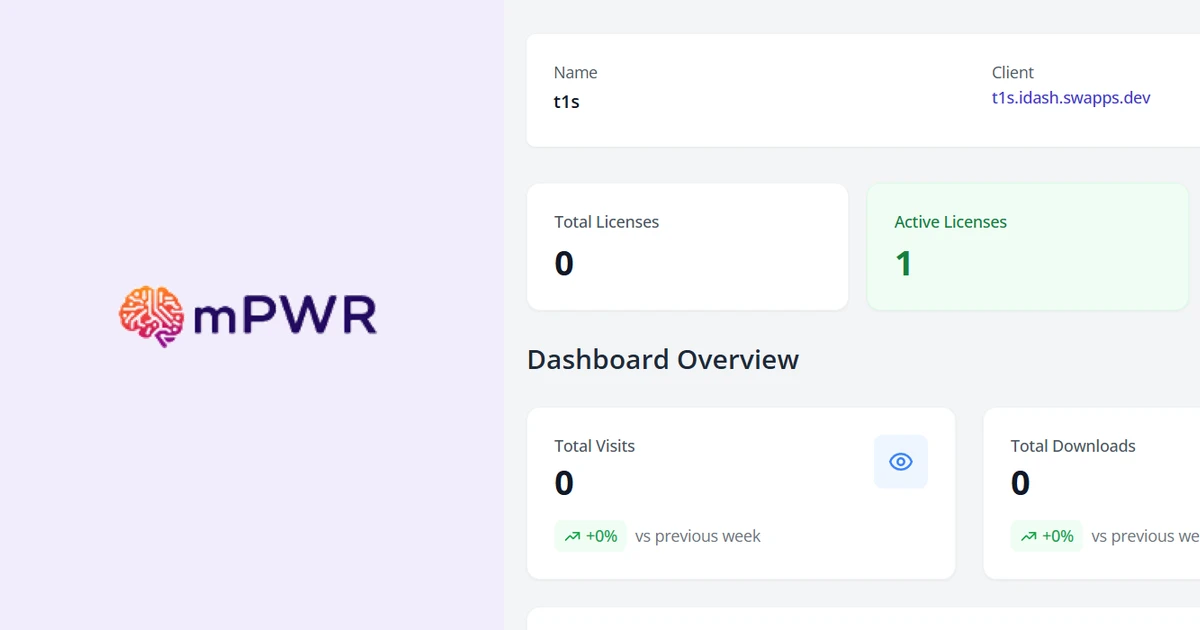Click the 'Dashboard Overview' heading

(663, 360)
